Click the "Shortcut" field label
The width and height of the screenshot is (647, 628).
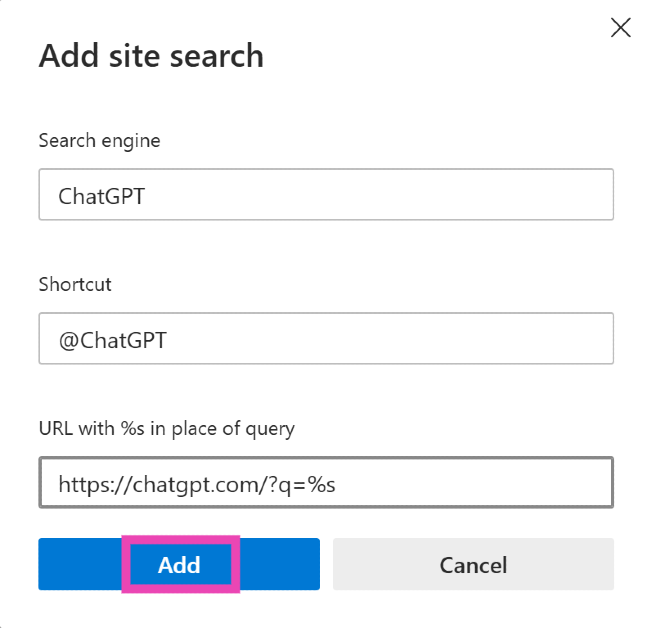coord(75,284)
